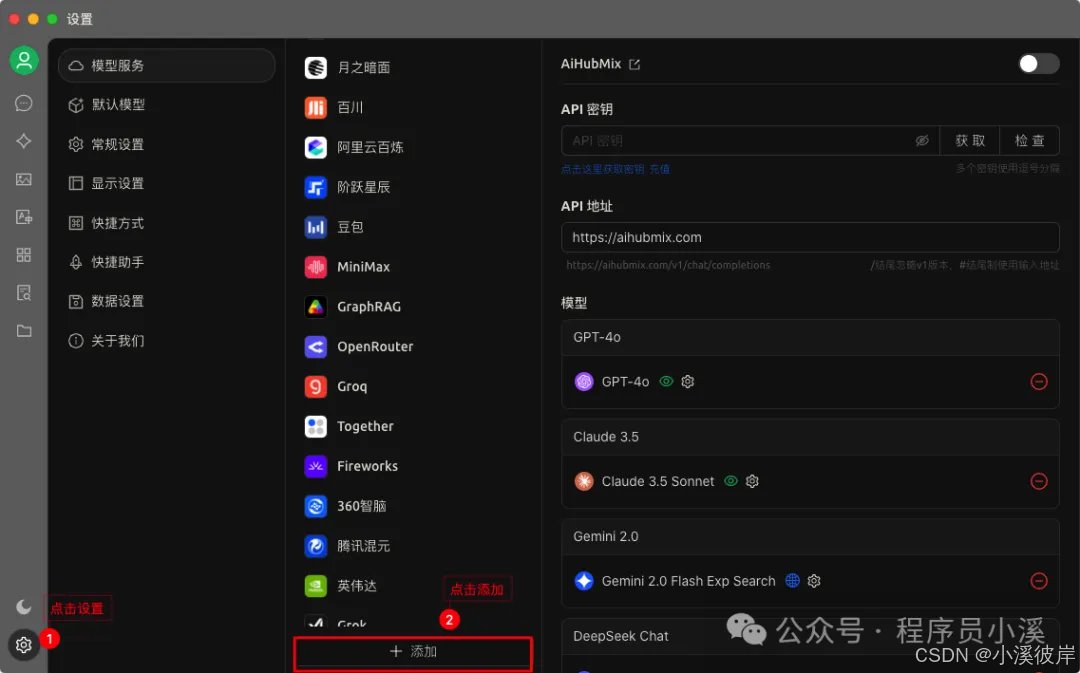
Task: Collapse the Gemini 2.0 model group header
Action: [x=810, y=537]
